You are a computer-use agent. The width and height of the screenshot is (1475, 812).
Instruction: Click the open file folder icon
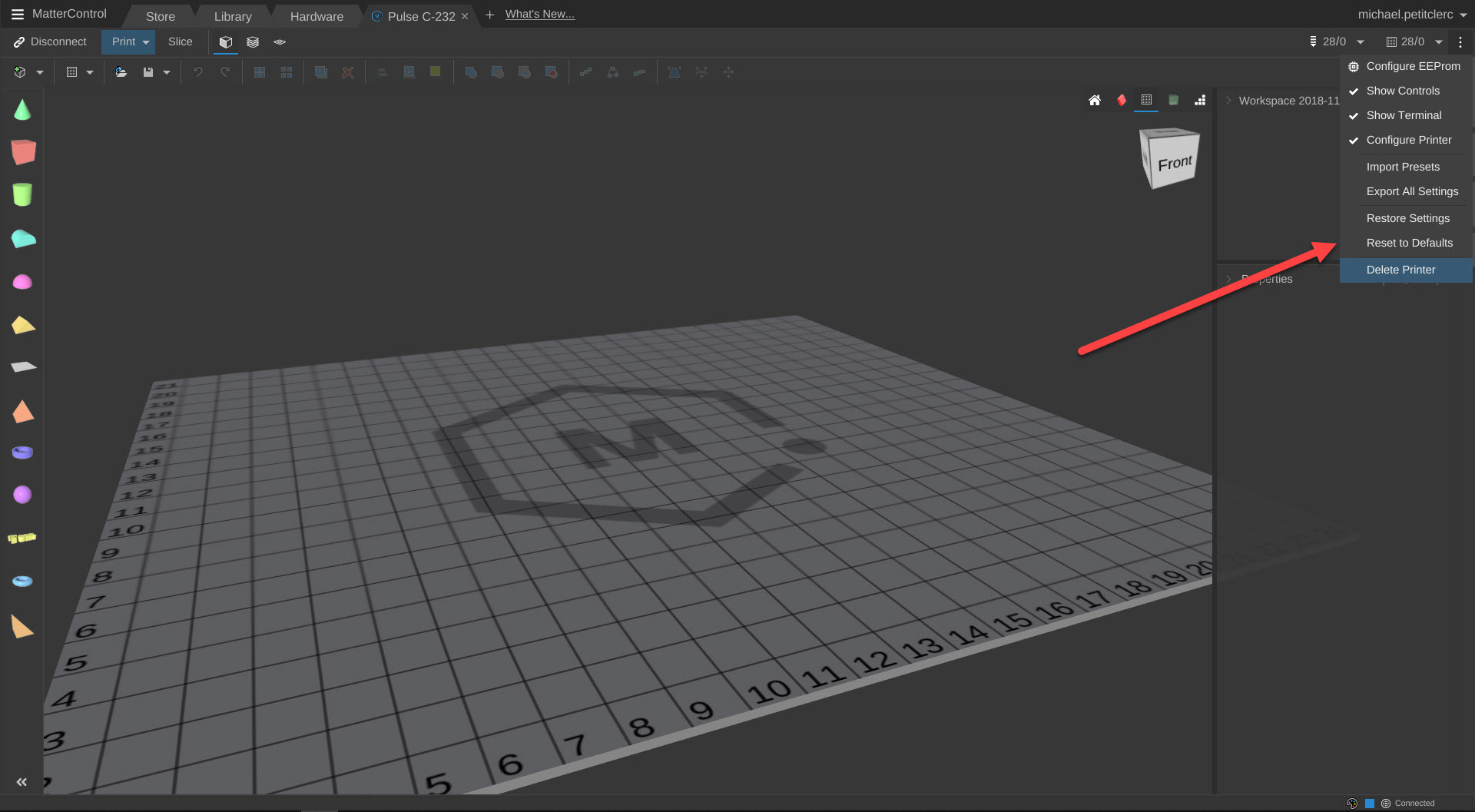(x=121, y=72)
